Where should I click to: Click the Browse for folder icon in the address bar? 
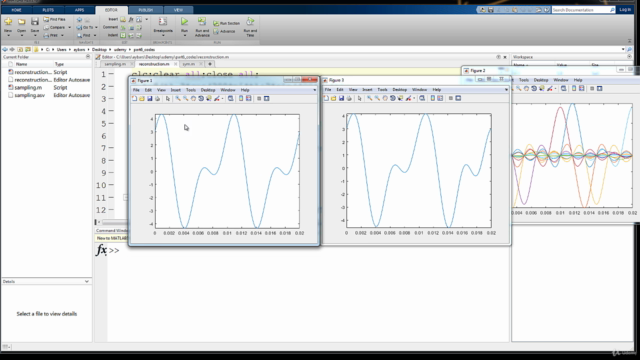click(x=28, y=49)
